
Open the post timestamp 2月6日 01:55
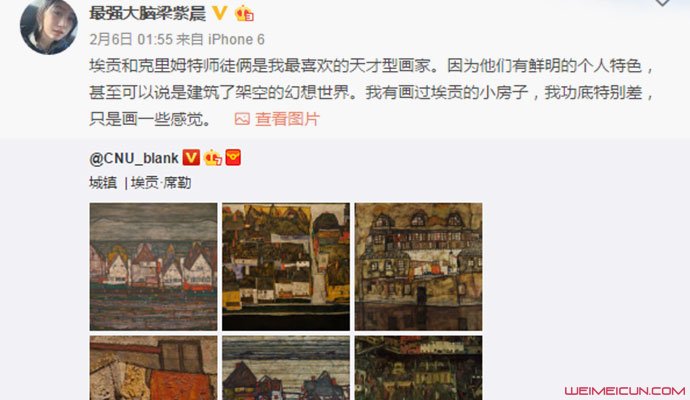point(131,40)
